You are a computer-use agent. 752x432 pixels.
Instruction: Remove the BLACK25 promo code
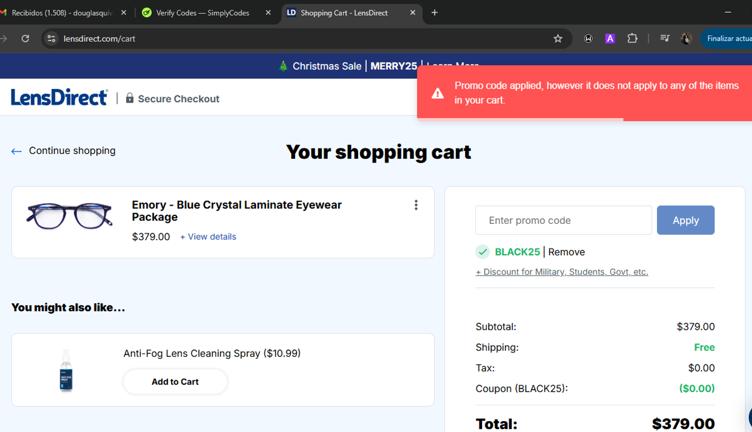click(566, 252)
